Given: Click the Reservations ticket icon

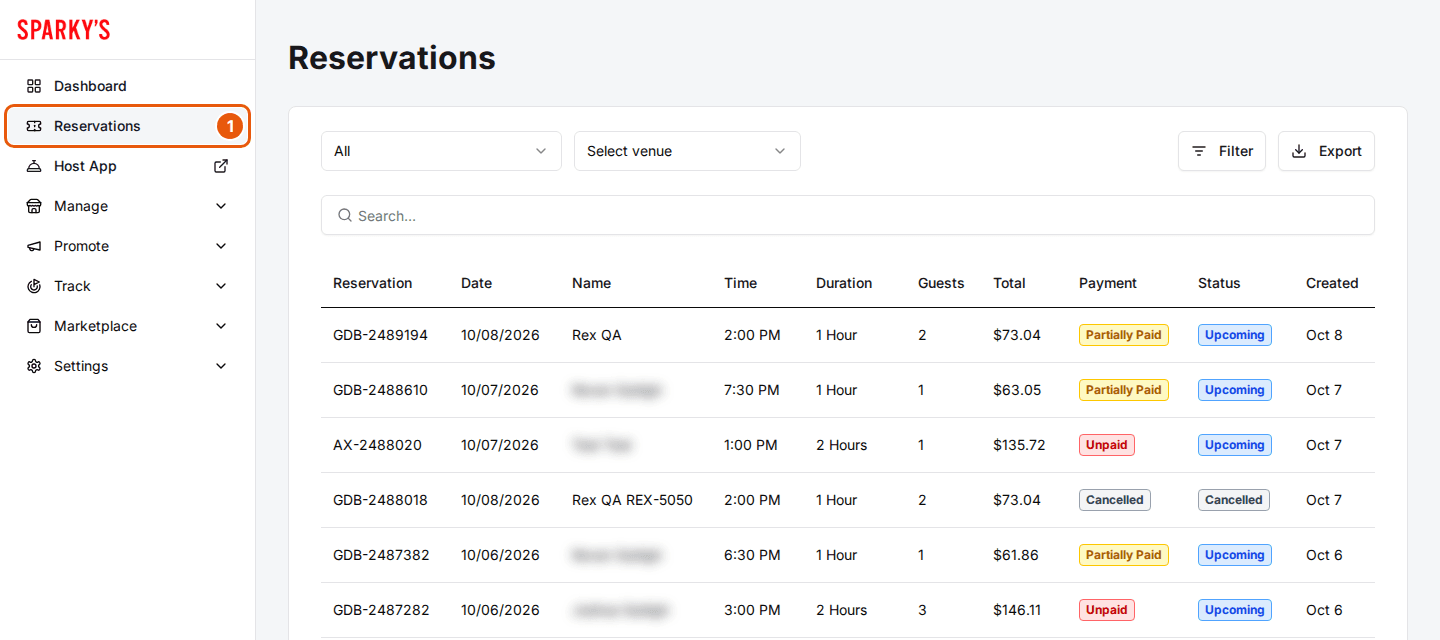Looking at the screenshot, I should click(x=34, y=126).
